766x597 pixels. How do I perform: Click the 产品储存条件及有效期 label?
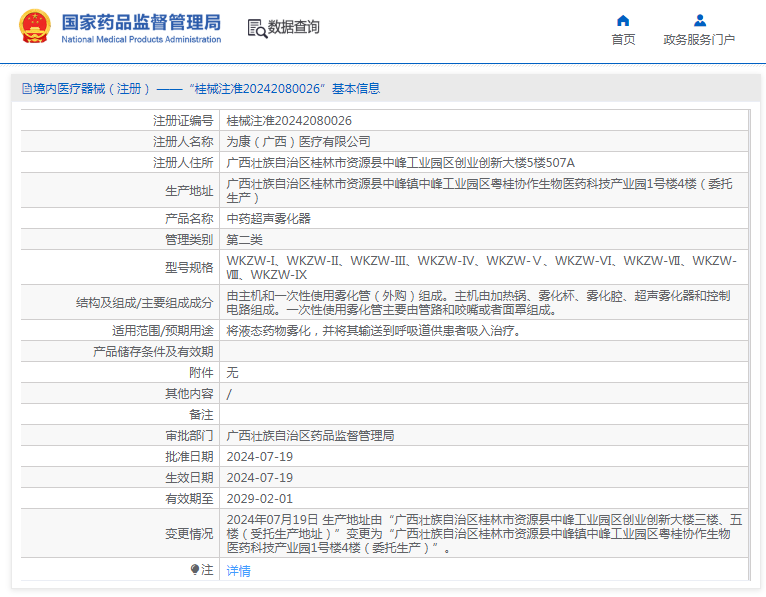153,352
